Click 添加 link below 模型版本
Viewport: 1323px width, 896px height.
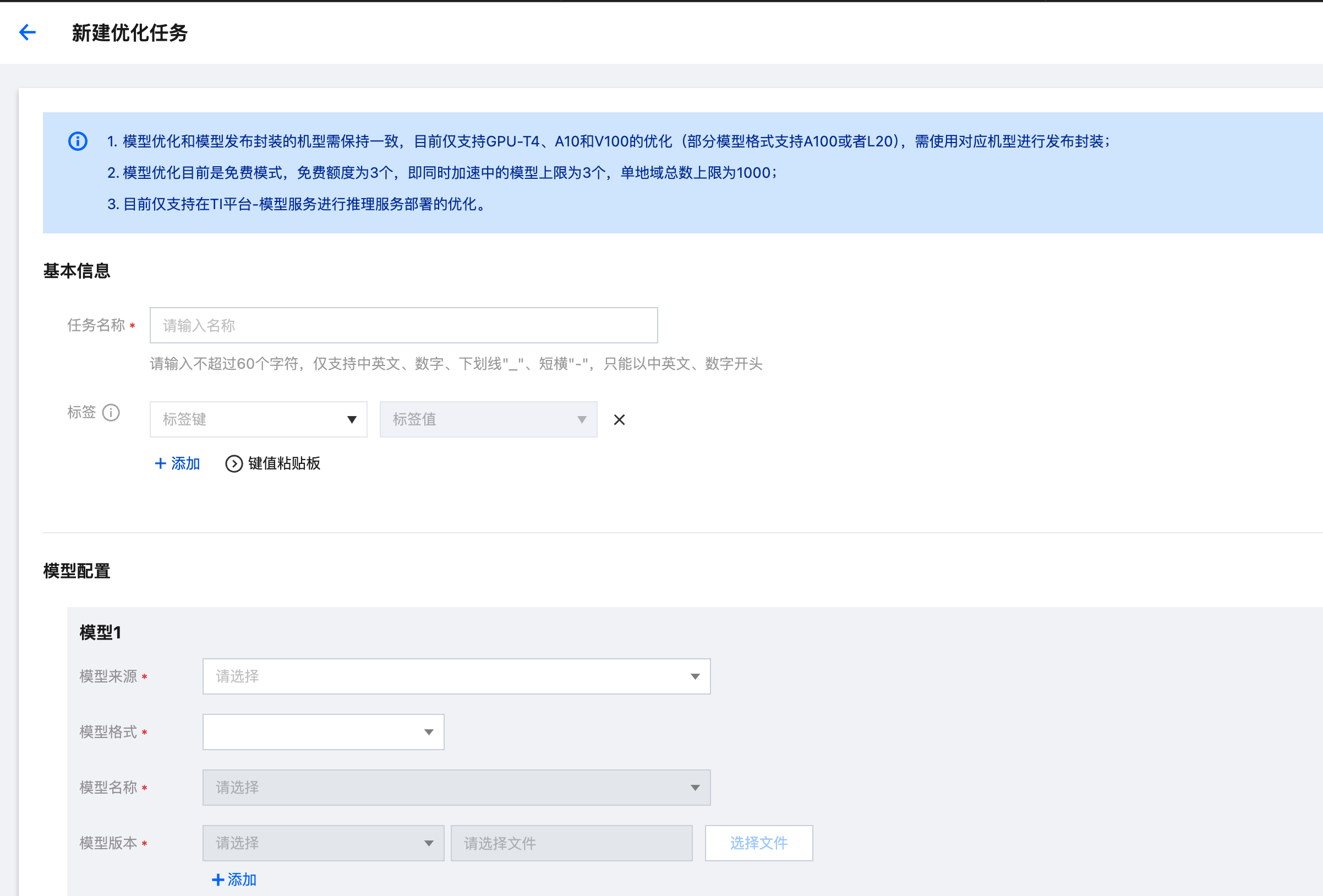242,880
